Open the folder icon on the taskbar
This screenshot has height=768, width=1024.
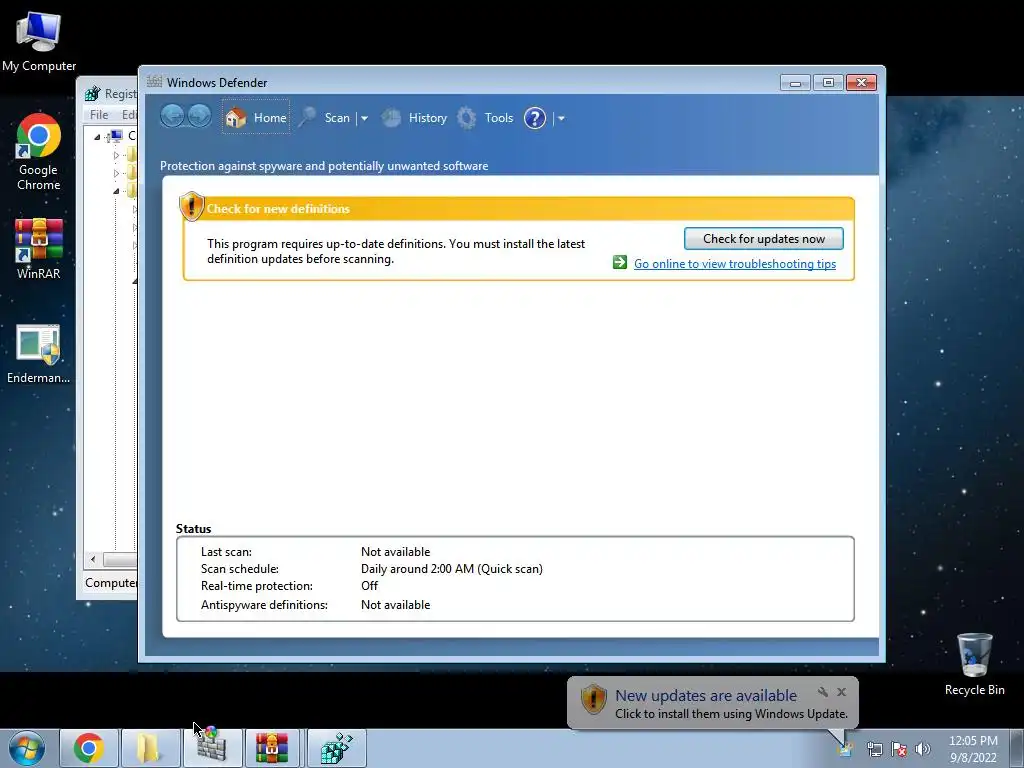click(x=150, y=748)
